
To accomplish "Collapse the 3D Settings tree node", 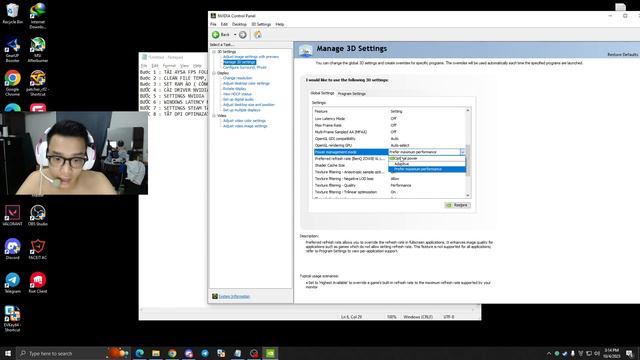I will pos(213,52).
